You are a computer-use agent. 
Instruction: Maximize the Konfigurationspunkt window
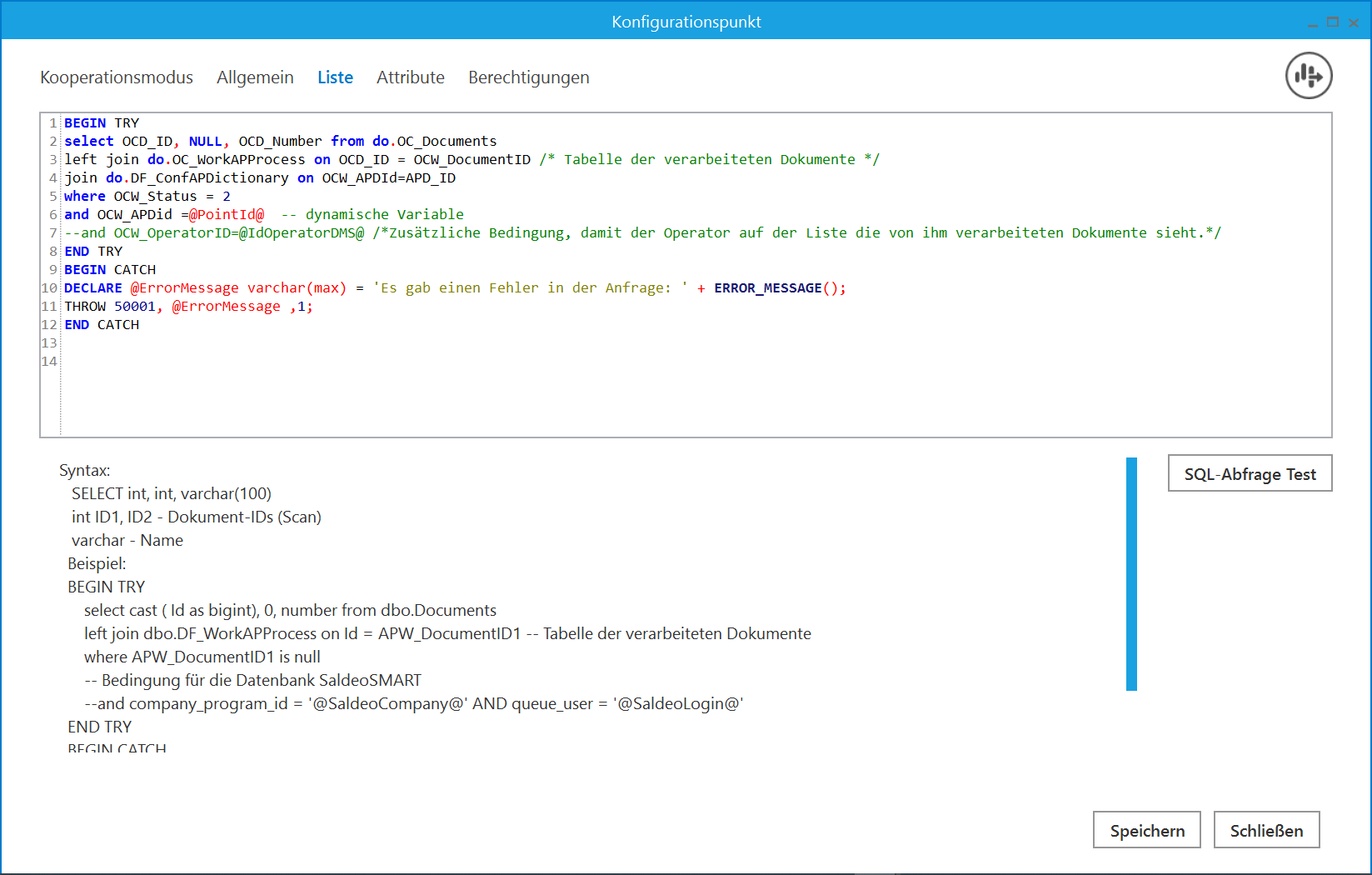(x=1333, y=22)
